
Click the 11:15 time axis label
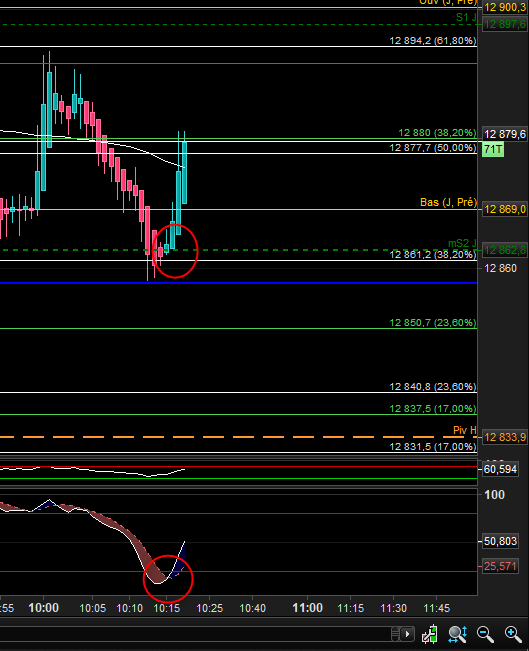tap(350, 609)
